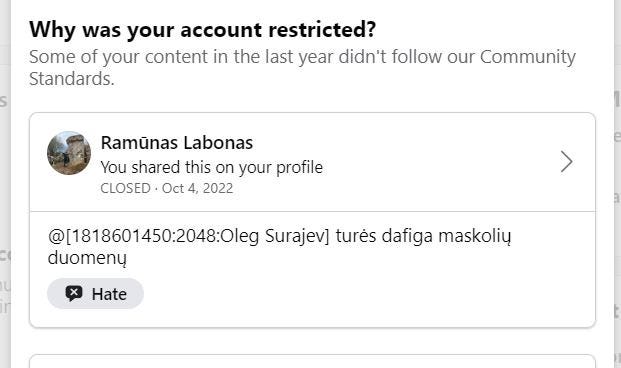Viewport: 621px width, 368px height.
Task: Click the 'Standards.' word on second line
Action: [x=72, y=78]
